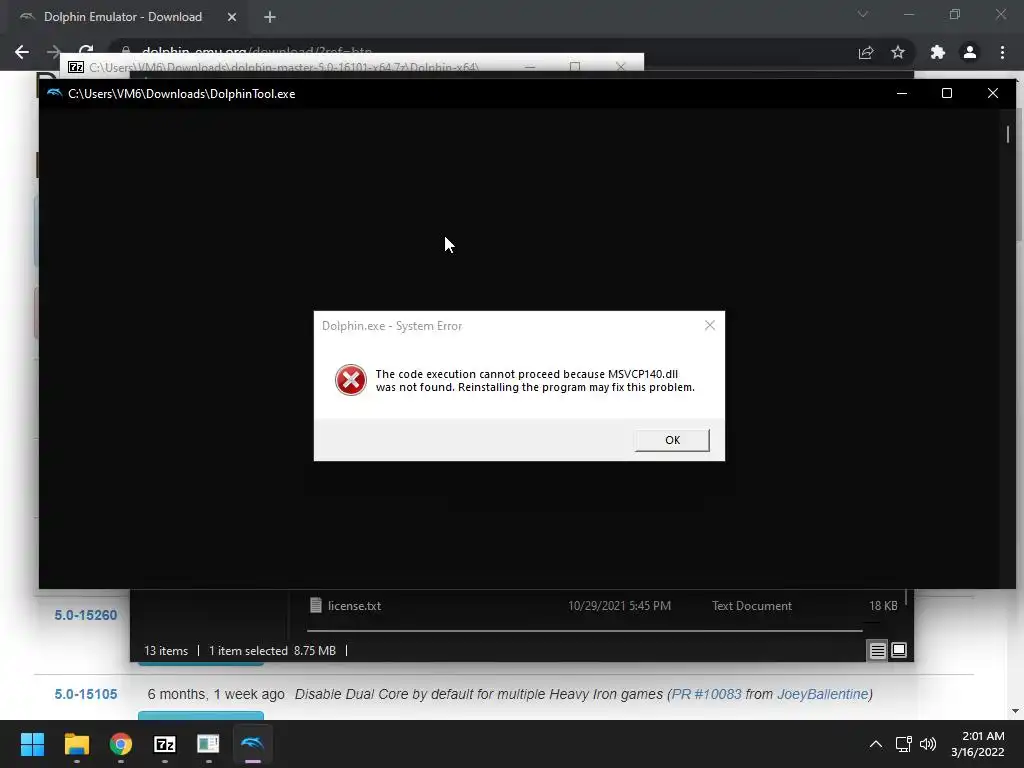Open version 5.0-15105 link
Viewport: 1024px width, 768px height.
coord(86,694)
